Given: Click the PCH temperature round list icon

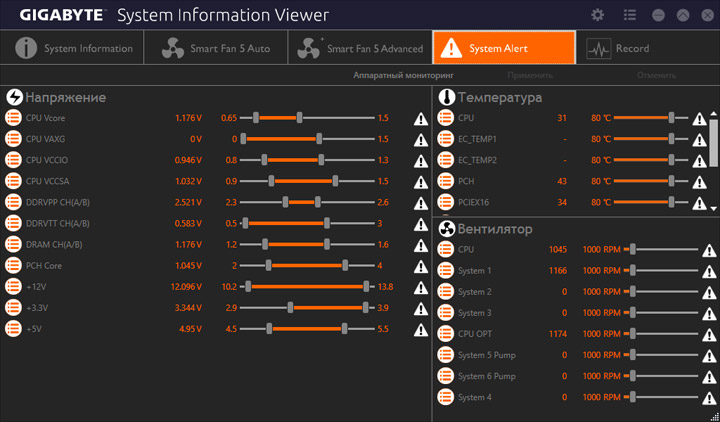Looking at the screenshot, I should click(x=445, y=181).
